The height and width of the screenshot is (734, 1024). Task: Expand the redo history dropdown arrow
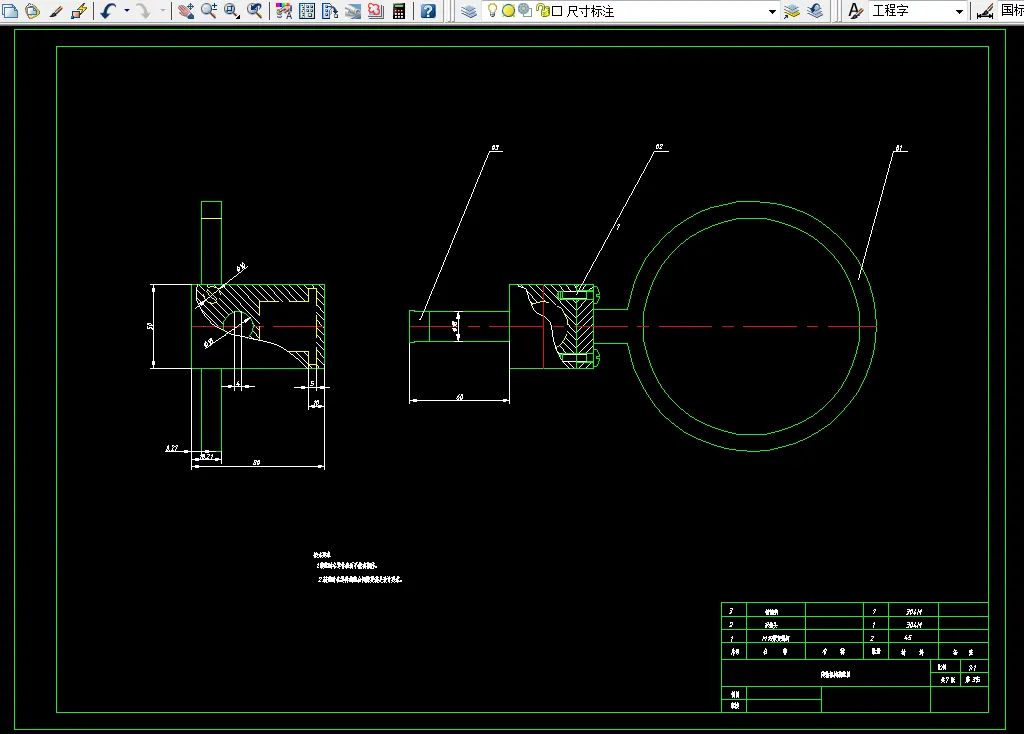tap(163, 11)
